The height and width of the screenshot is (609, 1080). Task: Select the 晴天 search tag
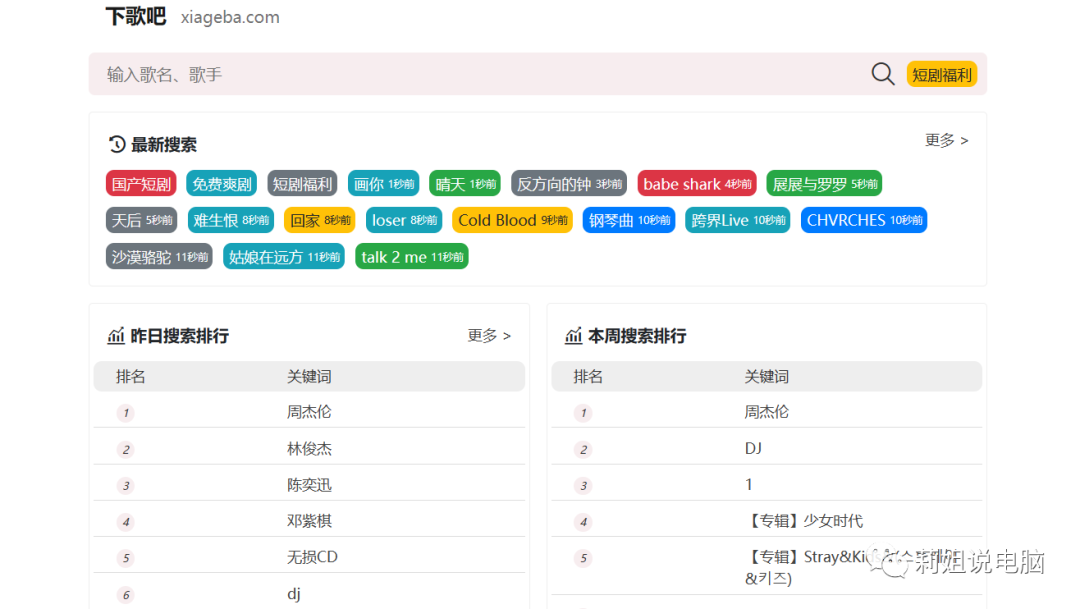point(465,184)
